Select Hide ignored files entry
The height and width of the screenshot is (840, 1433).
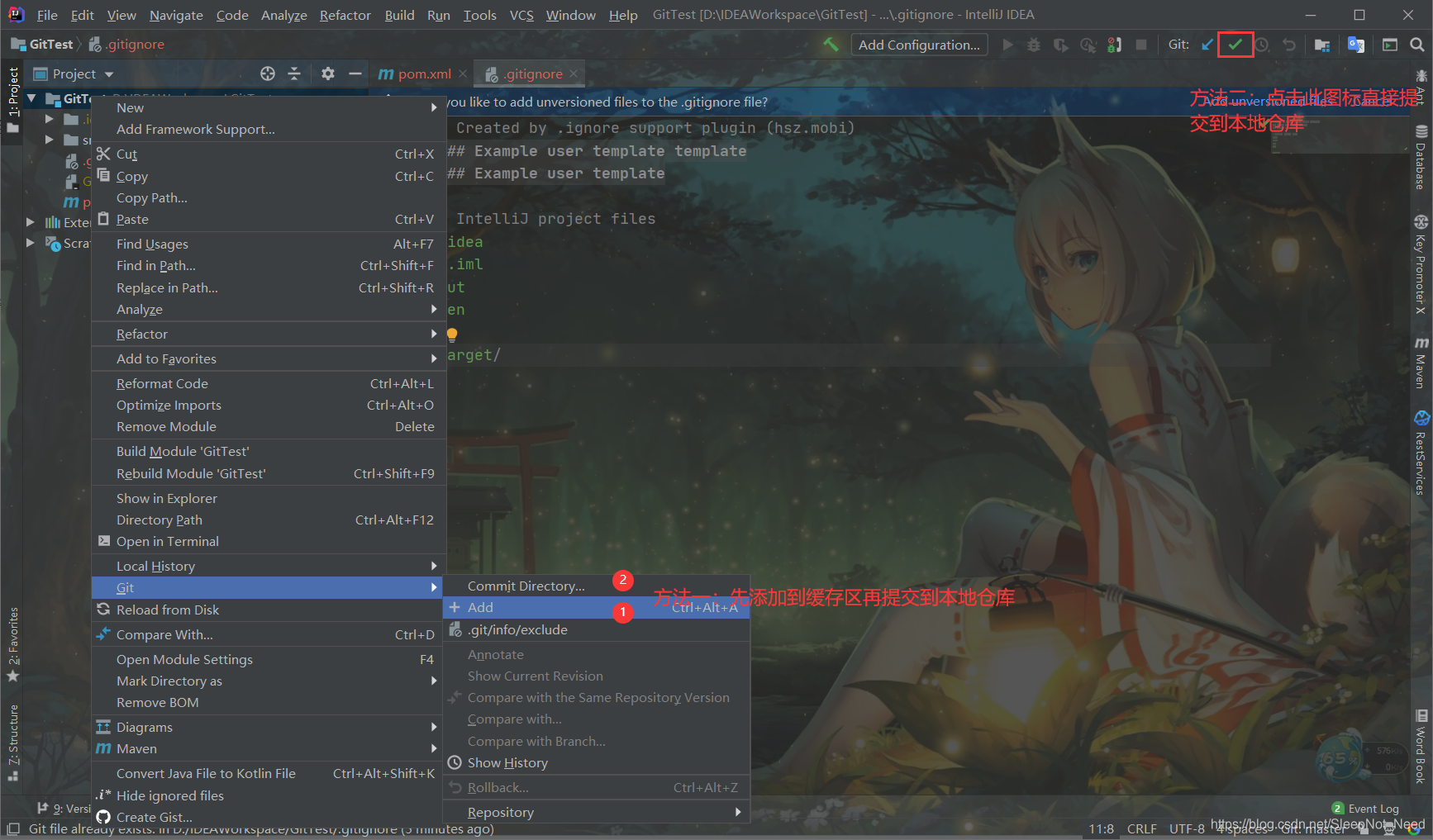[x=269, y=795]
